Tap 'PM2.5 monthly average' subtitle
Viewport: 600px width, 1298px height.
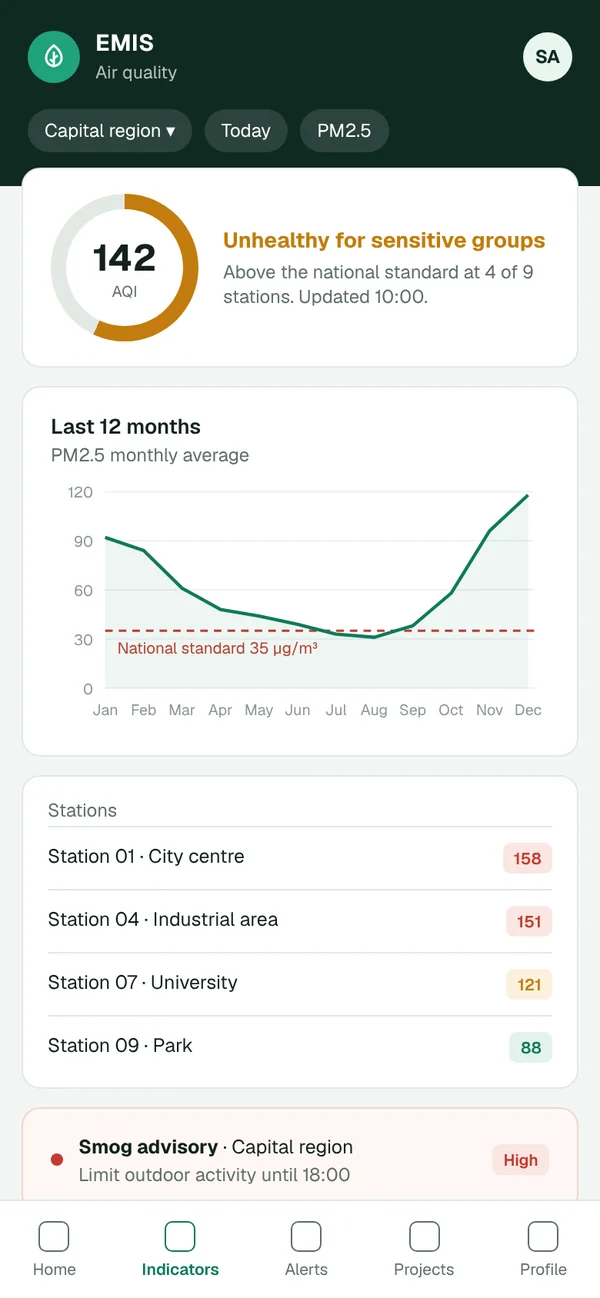[x=150, y=456]
